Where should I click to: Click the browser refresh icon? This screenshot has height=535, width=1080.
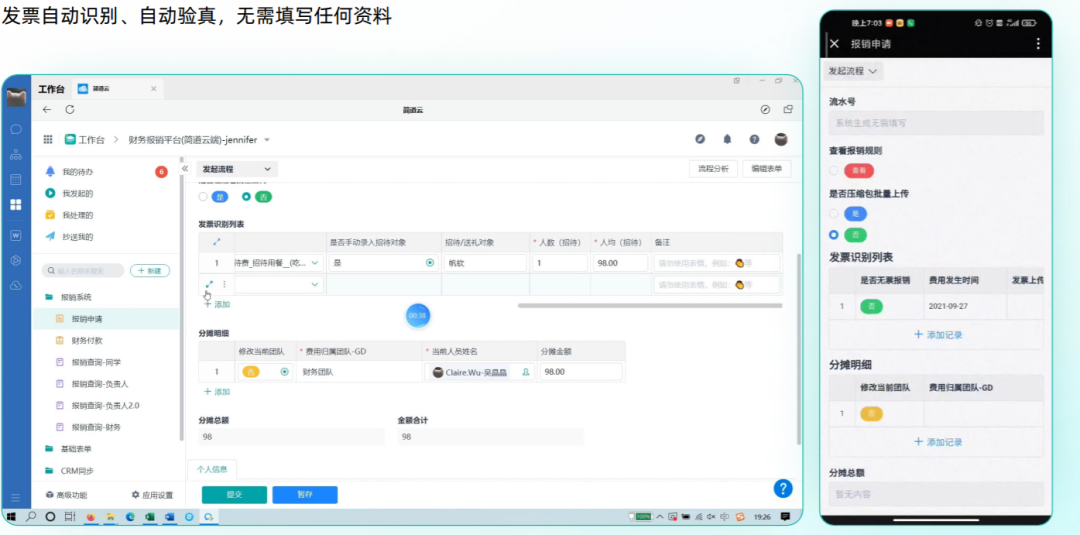click(69, 109)
